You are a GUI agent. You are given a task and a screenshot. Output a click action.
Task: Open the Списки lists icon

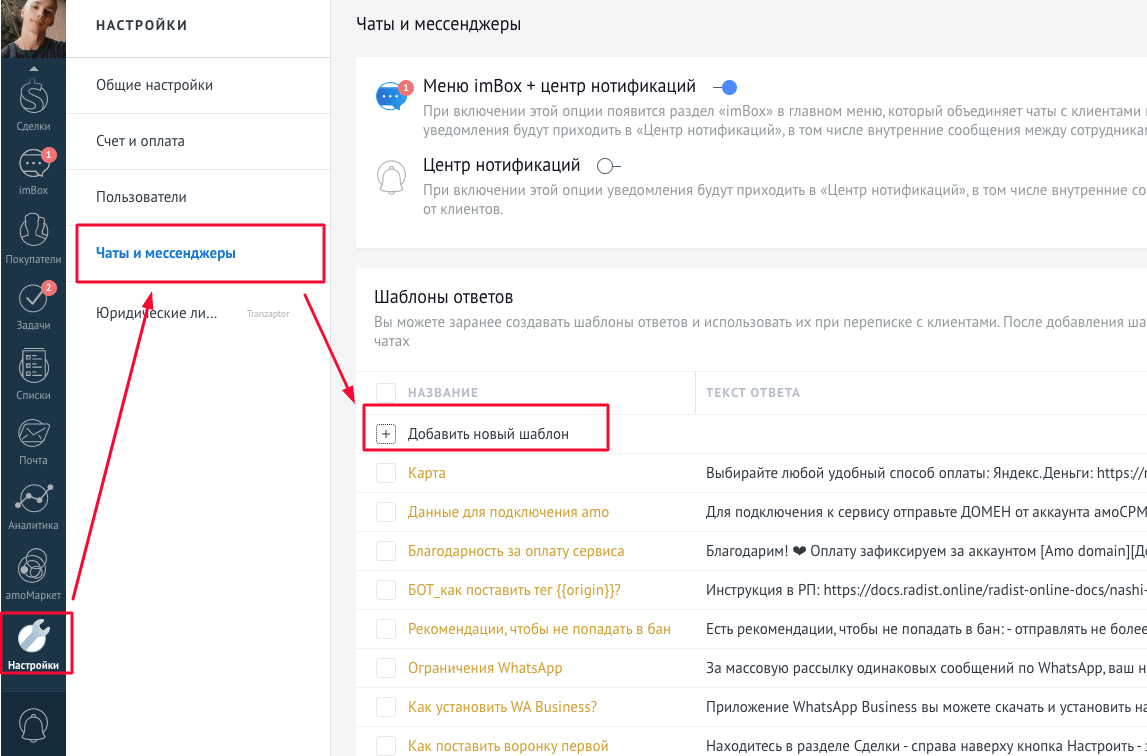(33, 371)
